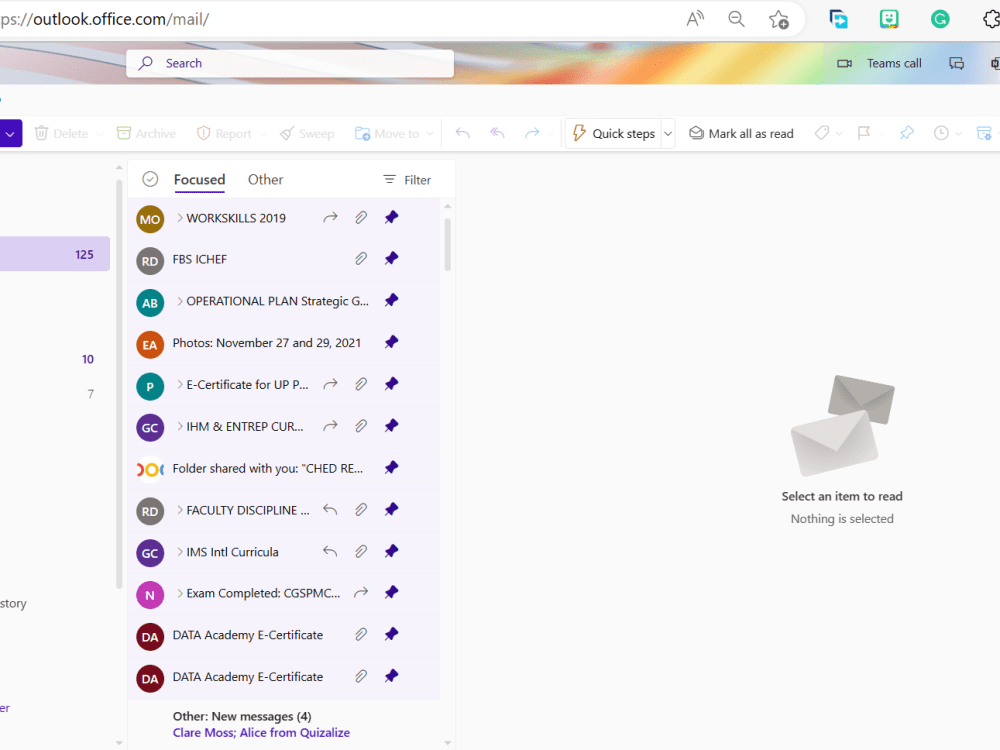Expand the IHM & ENTREP CUR conversation

coord(180,426)
